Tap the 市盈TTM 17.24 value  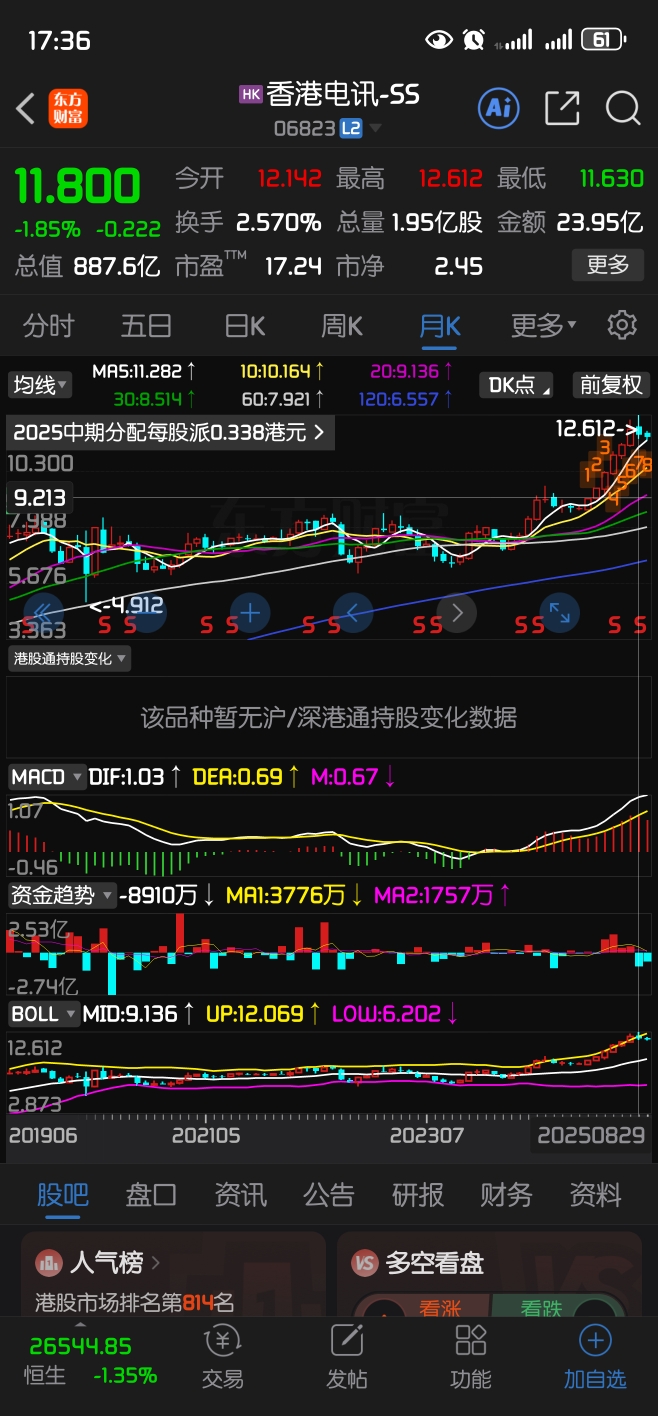[x=294, y=266]
